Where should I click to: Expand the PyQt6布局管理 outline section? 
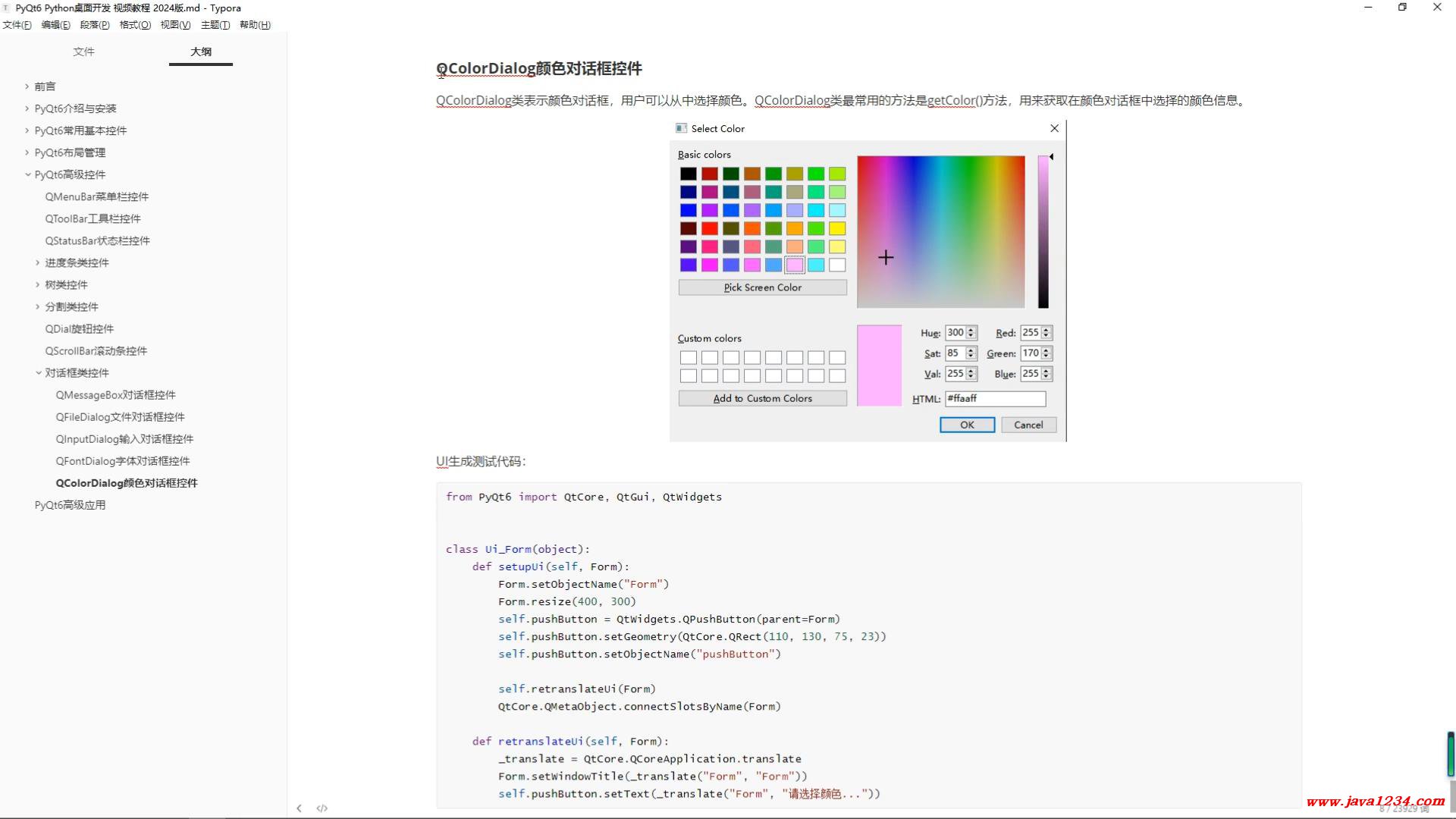(27, 152)
